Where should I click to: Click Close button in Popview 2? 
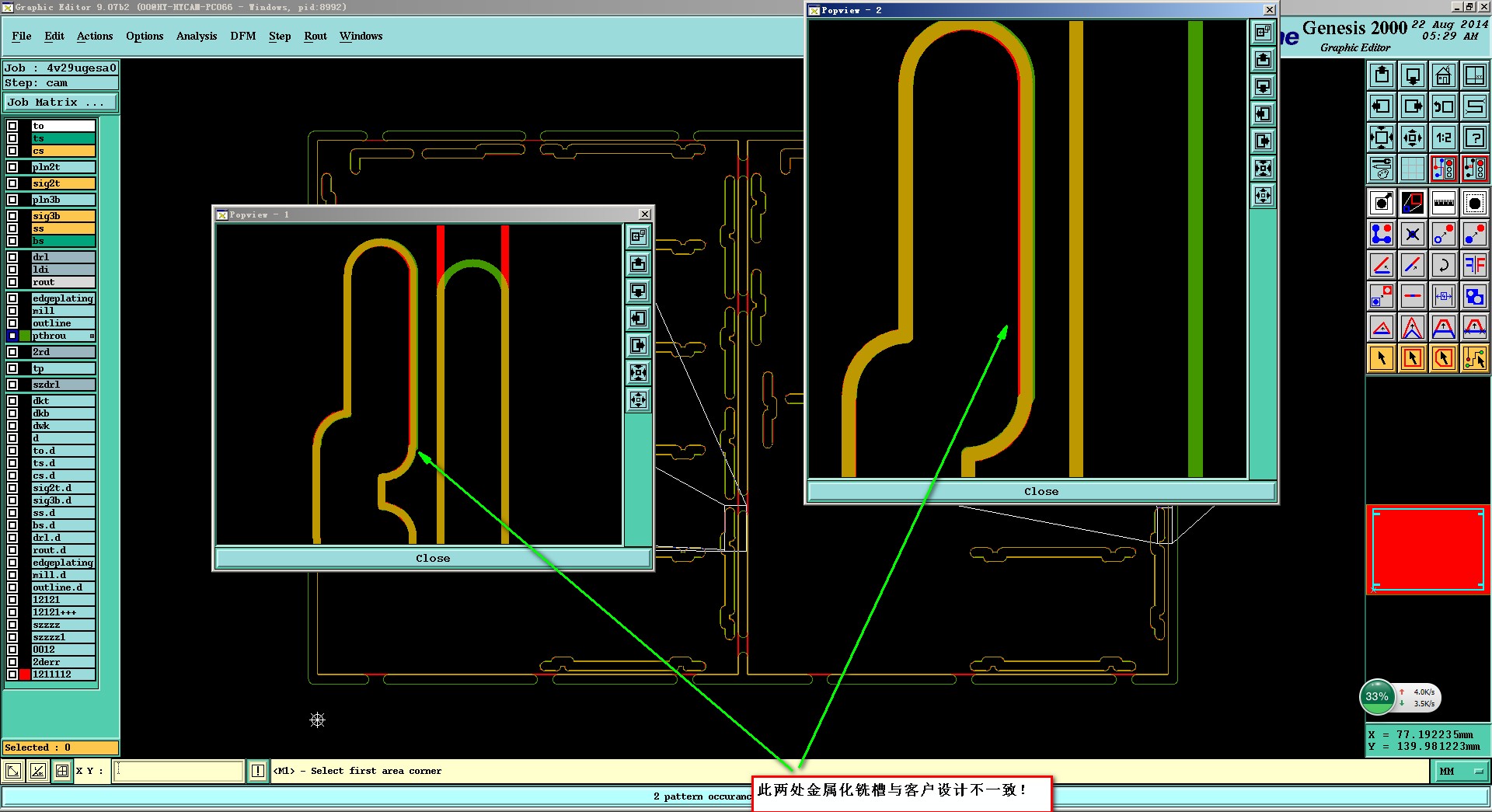[x=1041, y=491]
